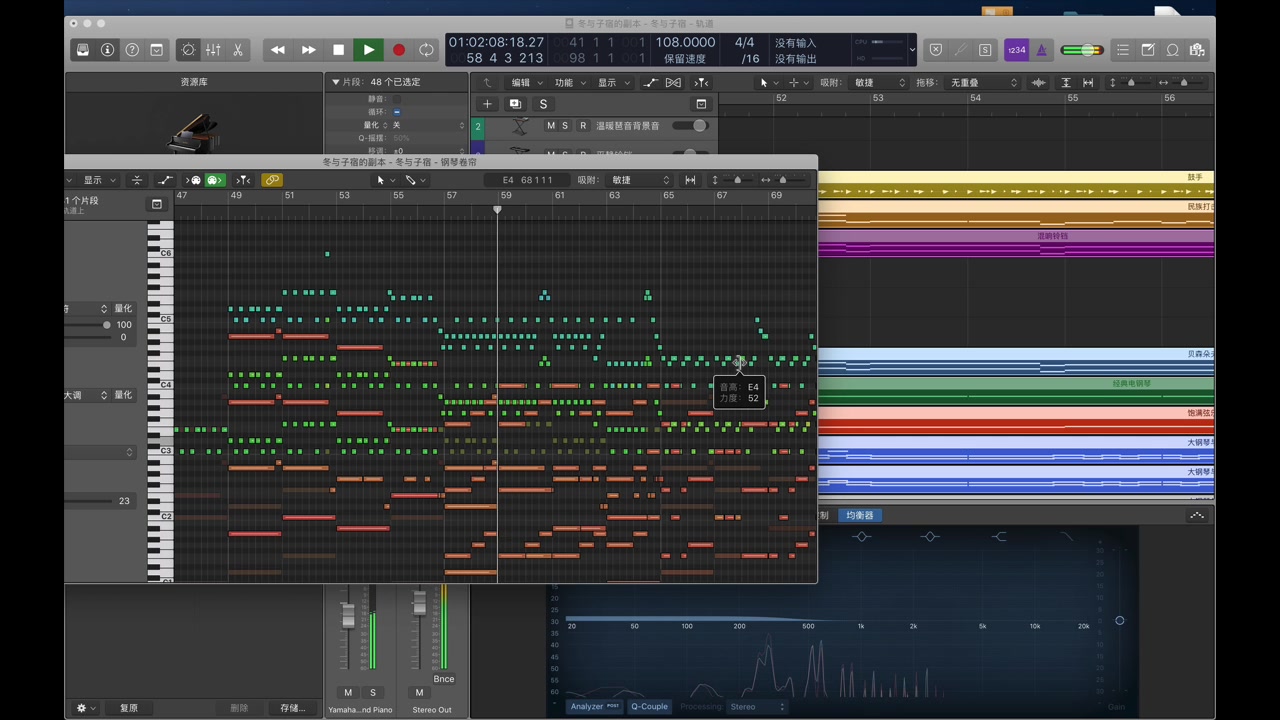
Task: Toggle the automation button in the tracks area menu bar
Action: [651, 83]
